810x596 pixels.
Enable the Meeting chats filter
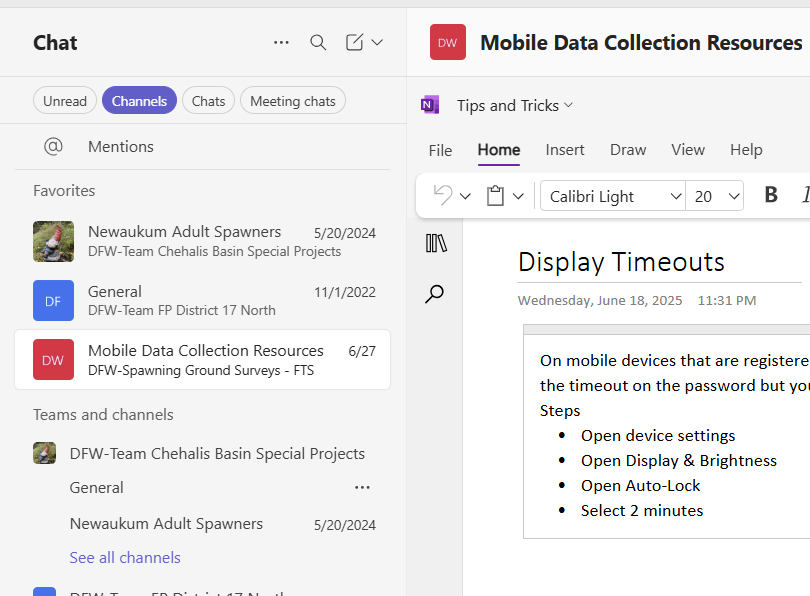point(292,100)
